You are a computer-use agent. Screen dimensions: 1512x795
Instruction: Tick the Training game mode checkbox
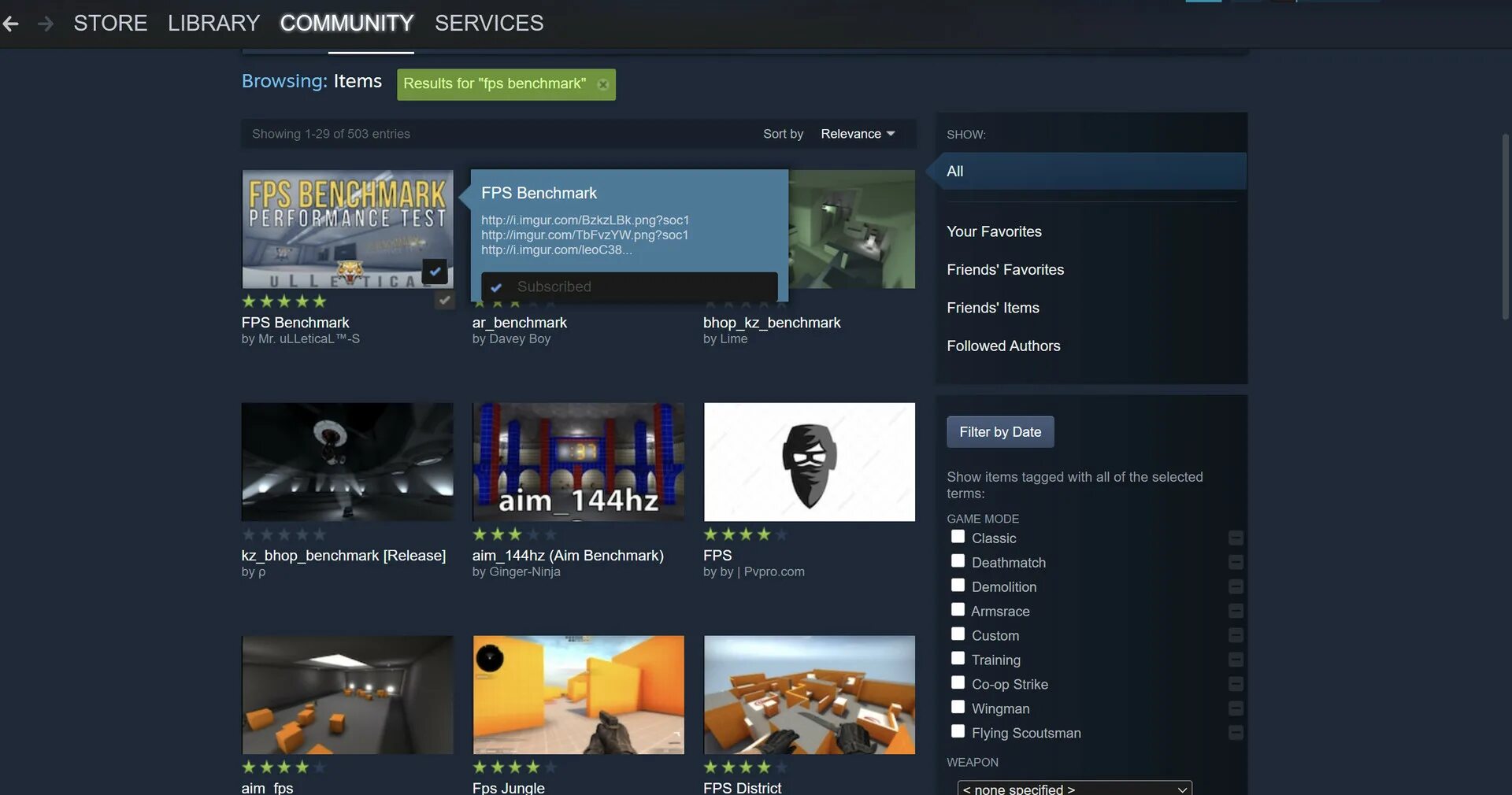pos(958,658)
